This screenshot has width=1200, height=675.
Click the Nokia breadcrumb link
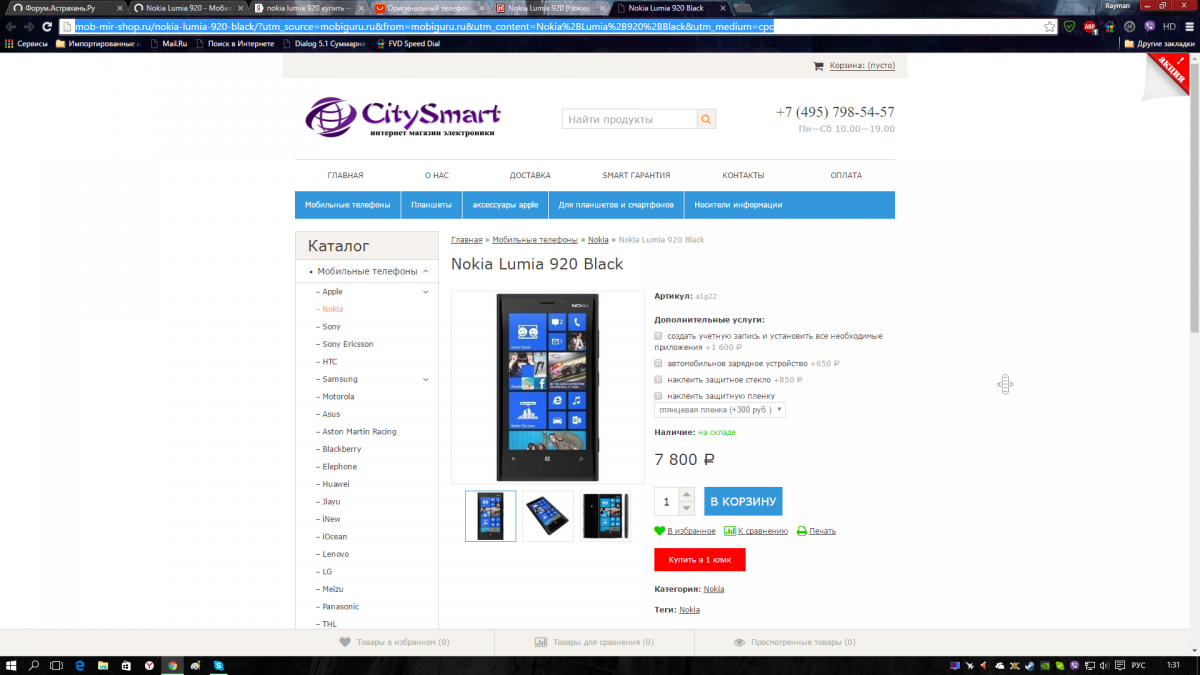(x=598, y=240)
